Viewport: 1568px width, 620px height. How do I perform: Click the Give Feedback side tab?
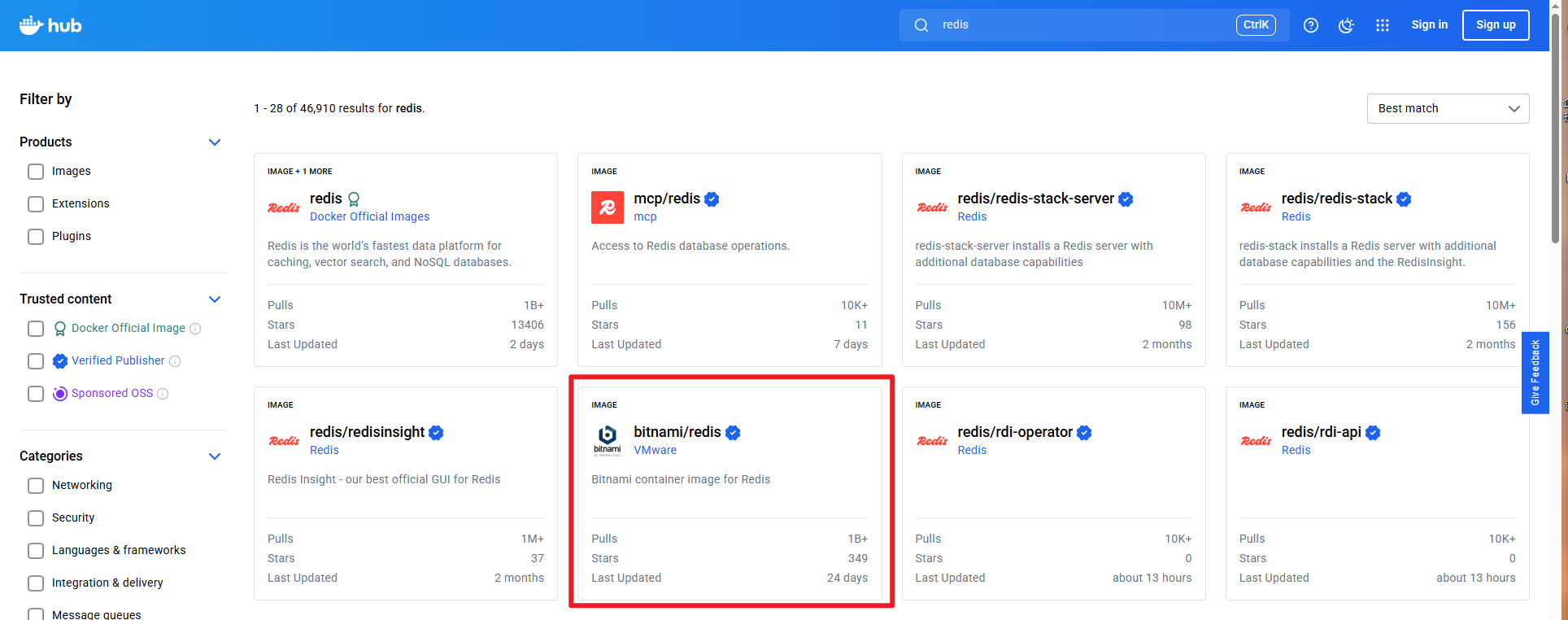tap(1535, 373)
